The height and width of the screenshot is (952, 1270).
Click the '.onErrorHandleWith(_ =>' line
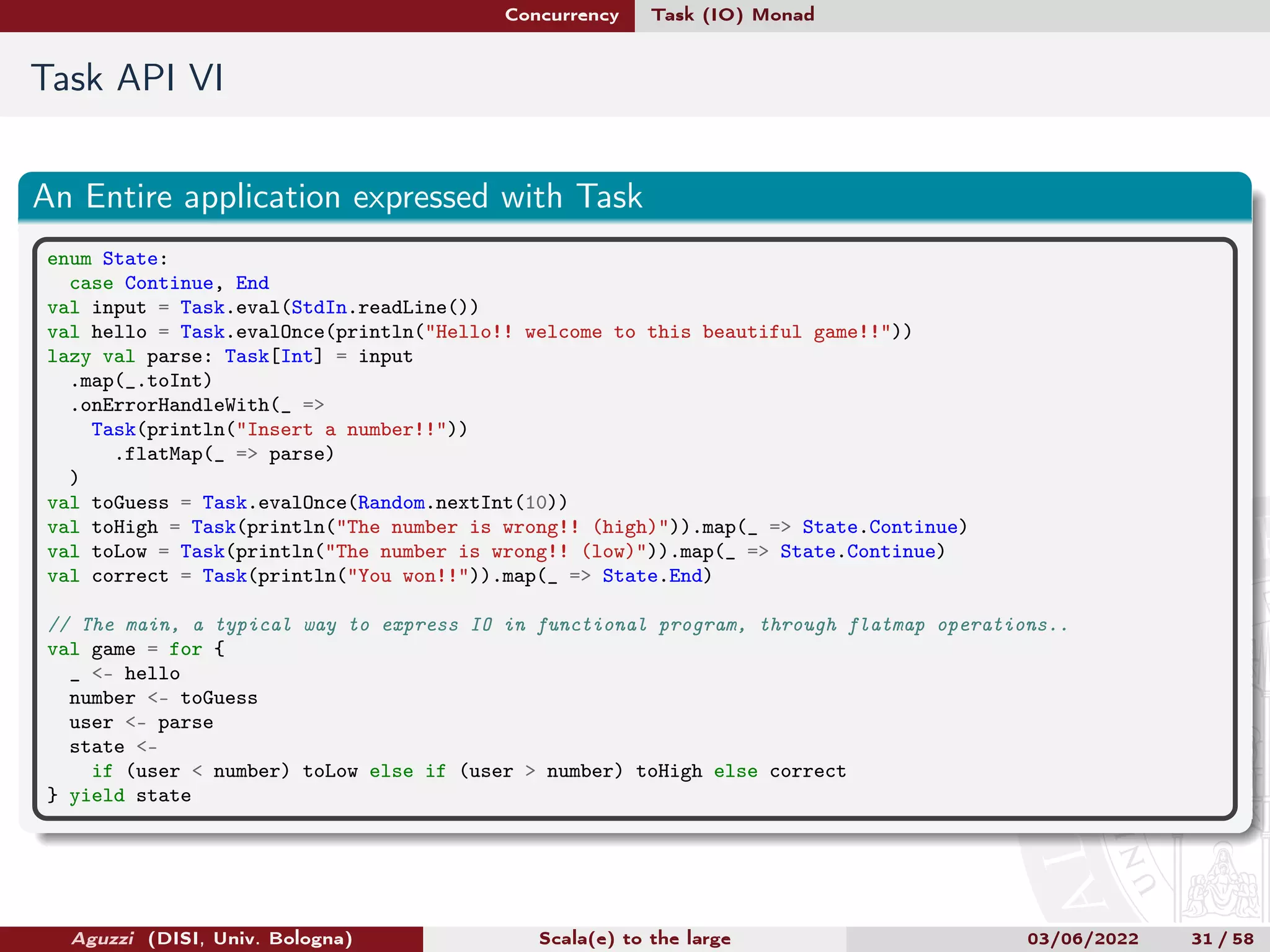pyautogui.click(x=197, y=405)
